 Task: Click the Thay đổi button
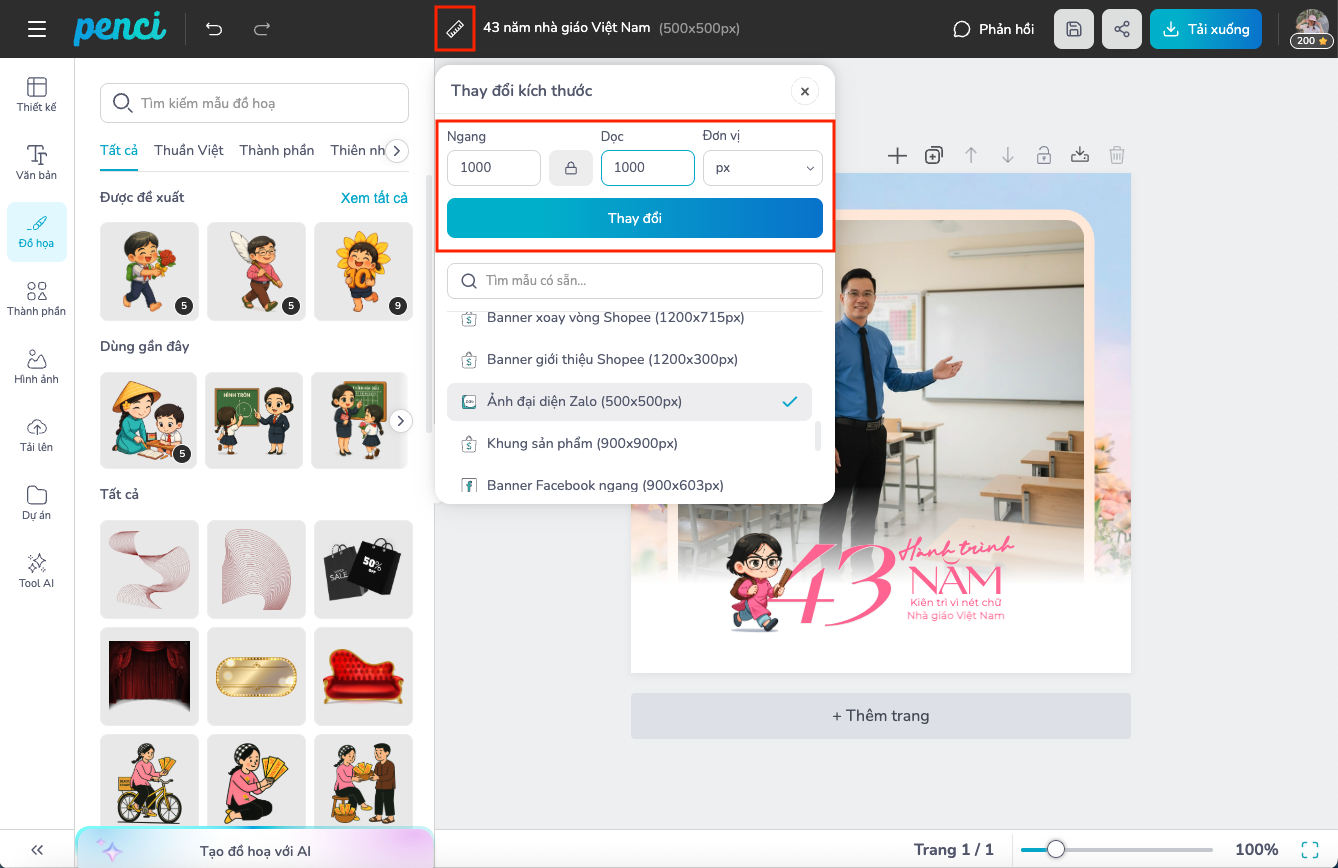pyautogui.click(x=634, y=218)
